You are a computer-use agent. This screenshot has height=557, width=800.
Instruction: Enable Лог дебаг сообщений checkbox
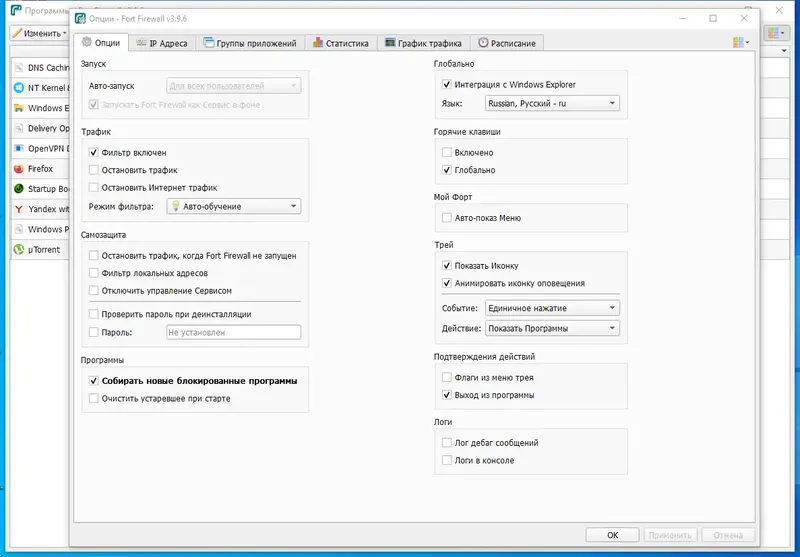pos(446,443)
